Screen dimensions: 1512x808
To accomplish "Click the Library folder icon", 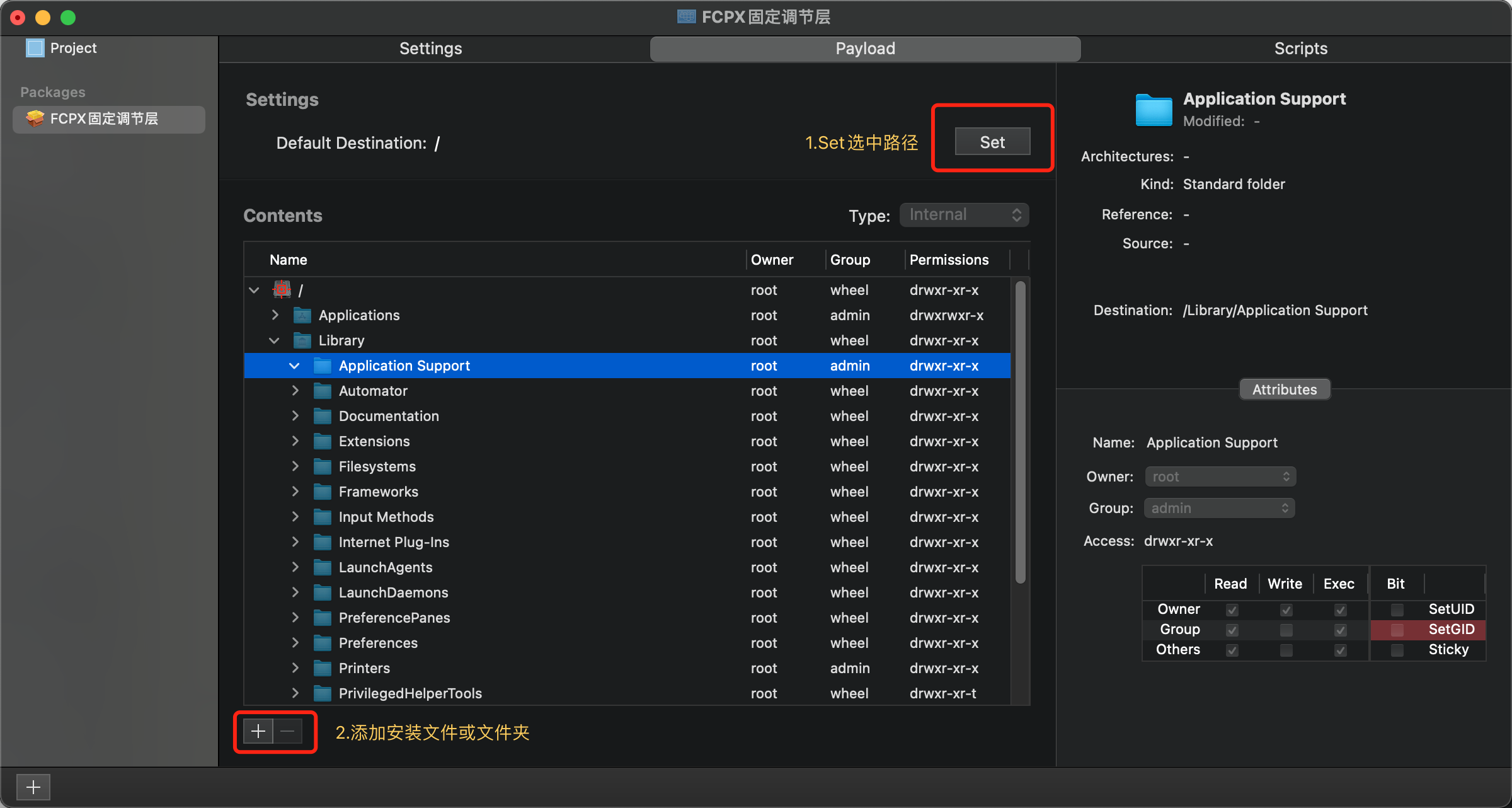I will [x=302, y=340].
